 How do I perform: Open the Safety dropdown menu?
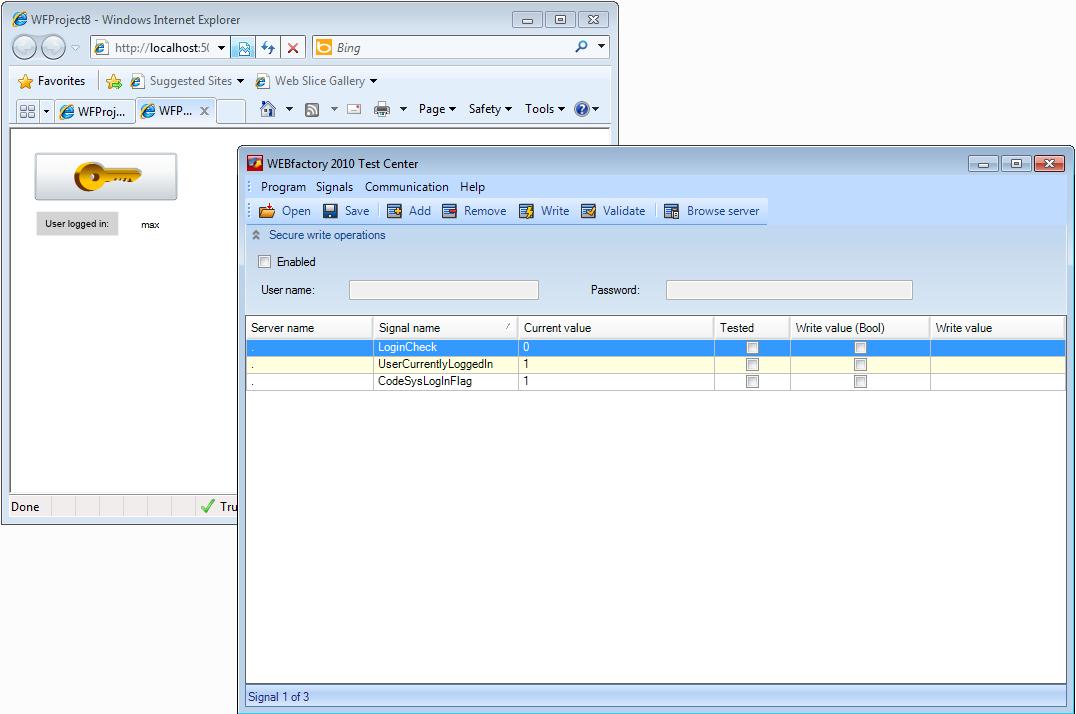(489, 109)
